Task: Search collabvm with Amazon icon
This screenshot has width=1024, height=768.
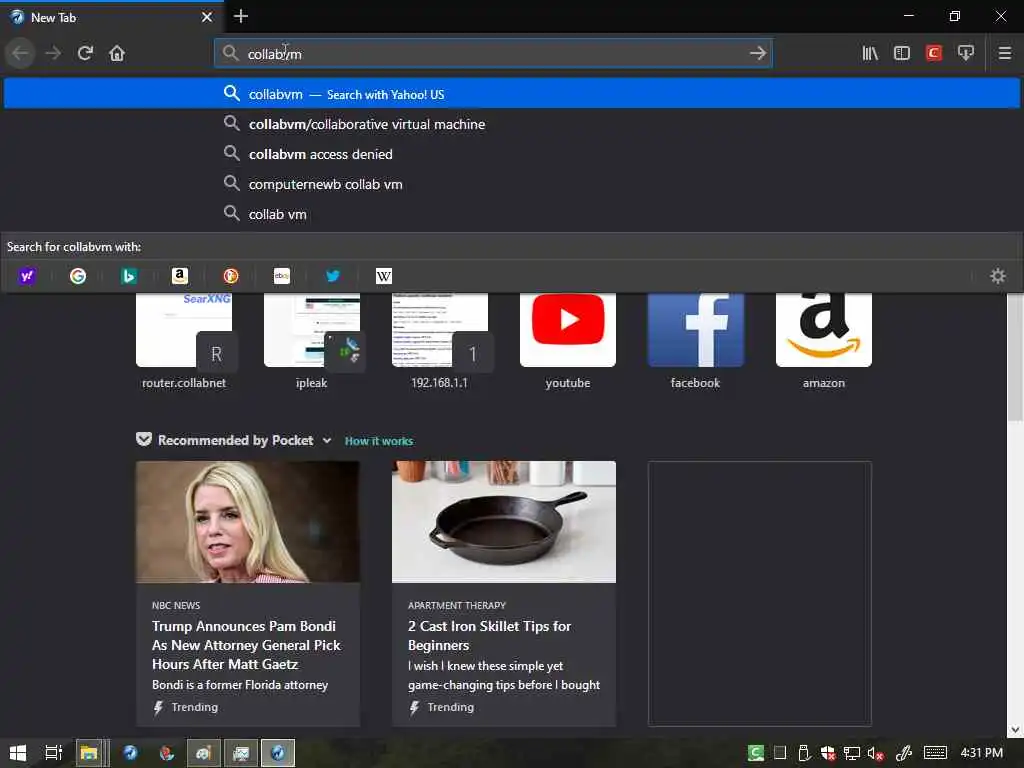Action: coord(180,276)
